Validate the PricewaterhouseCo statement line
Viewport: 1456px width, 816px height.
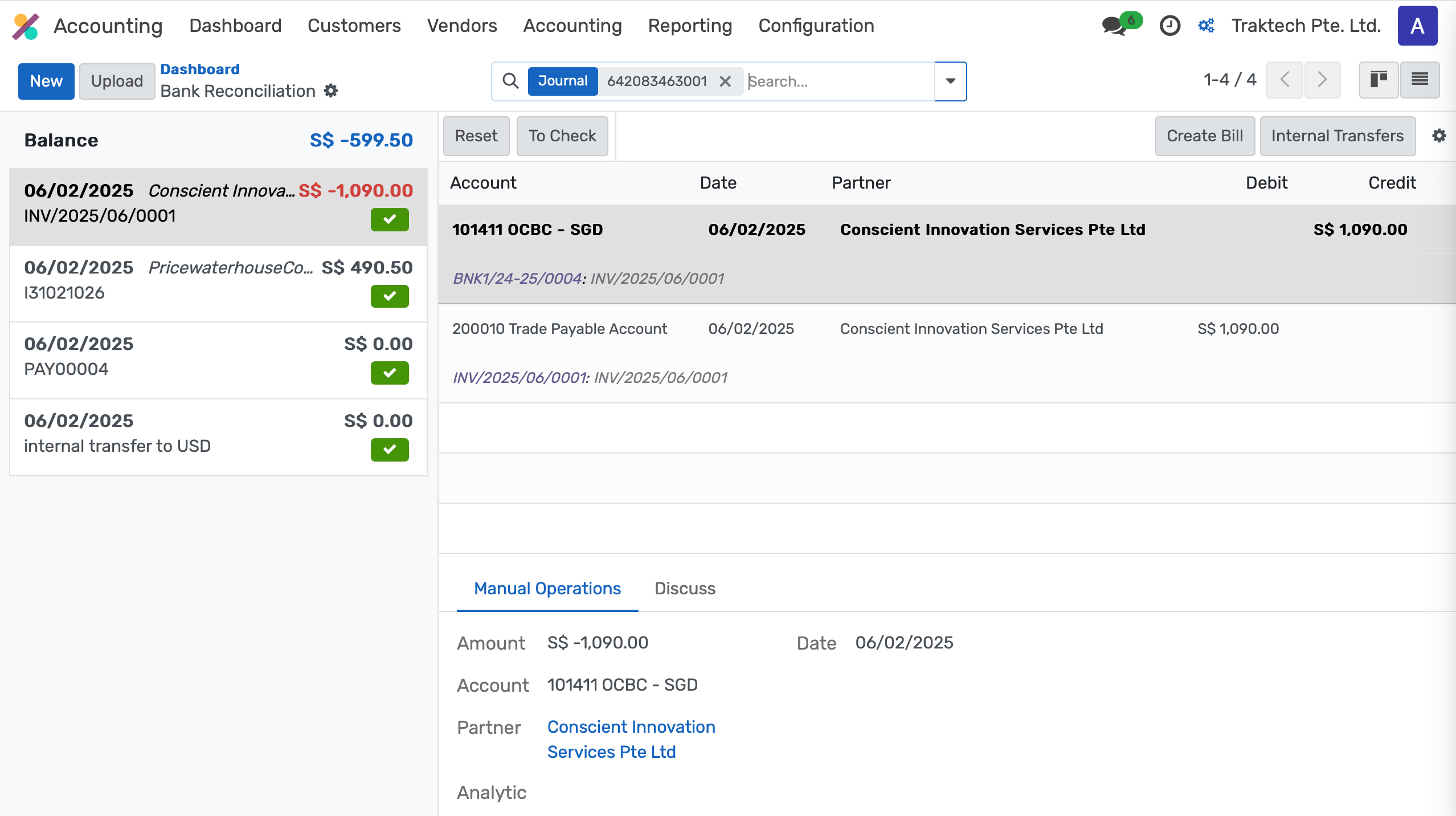click(x=390, y=296)
